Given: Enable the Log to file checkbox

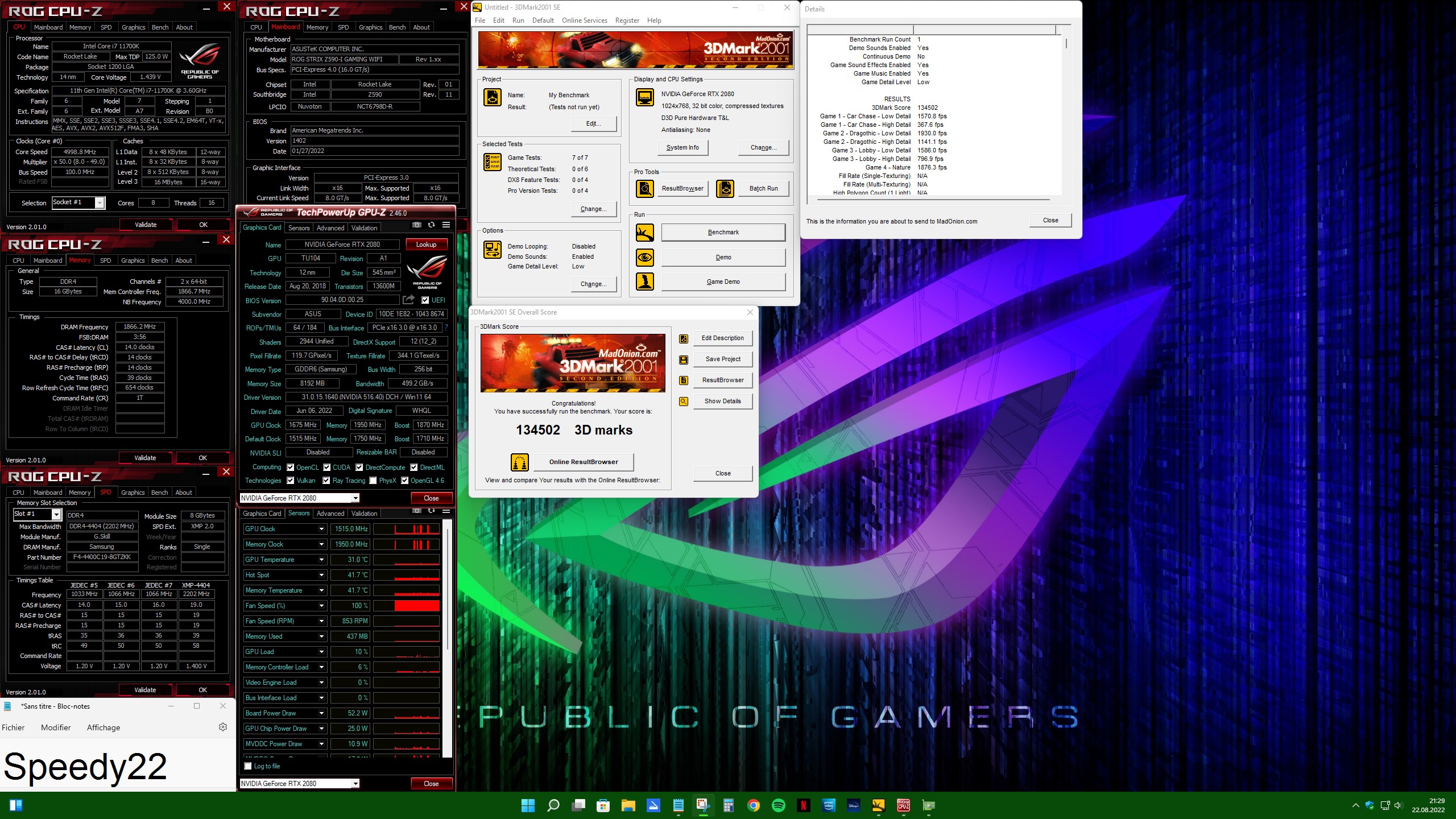Looking at the screenshot, I should pos(247,766).
